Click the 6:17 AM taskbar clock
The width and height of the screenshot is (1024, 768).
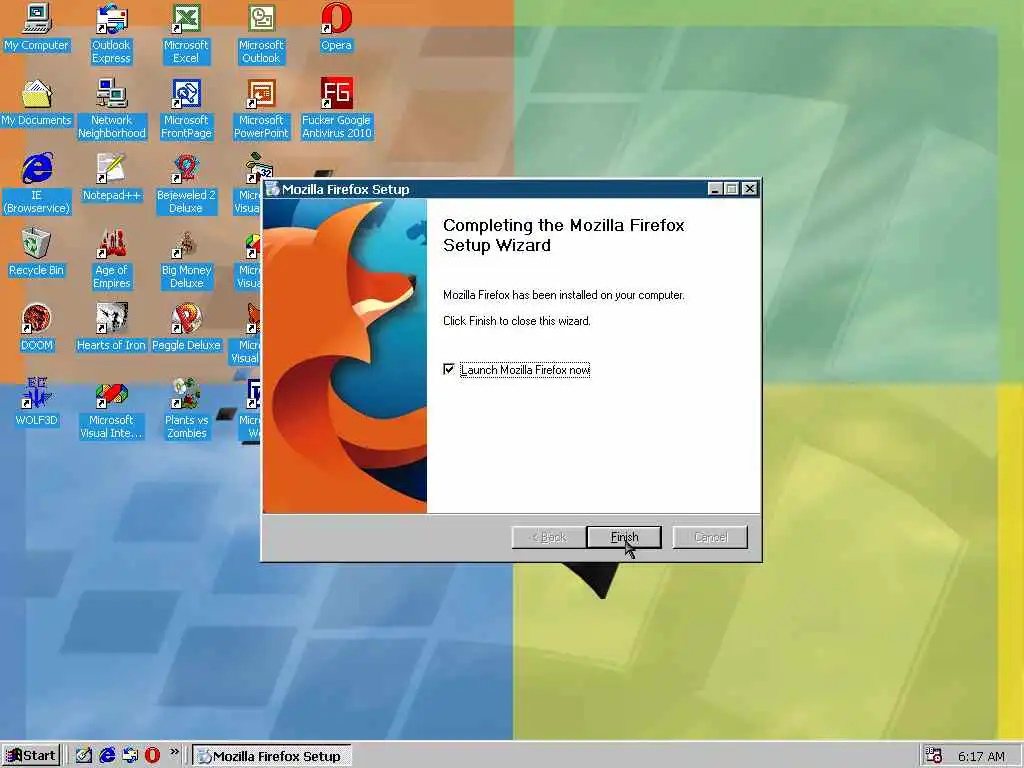click(x=981, y=756)
